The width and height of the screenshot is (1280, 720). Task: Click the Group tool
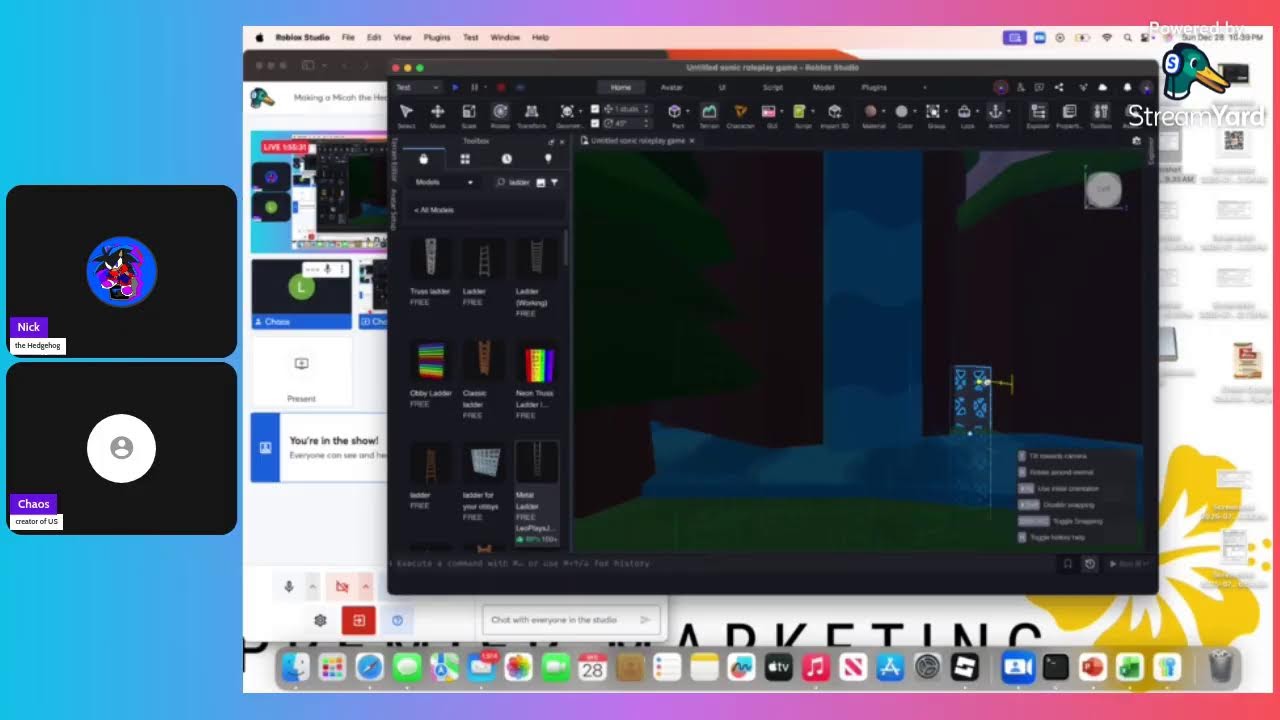coord(933,115)
